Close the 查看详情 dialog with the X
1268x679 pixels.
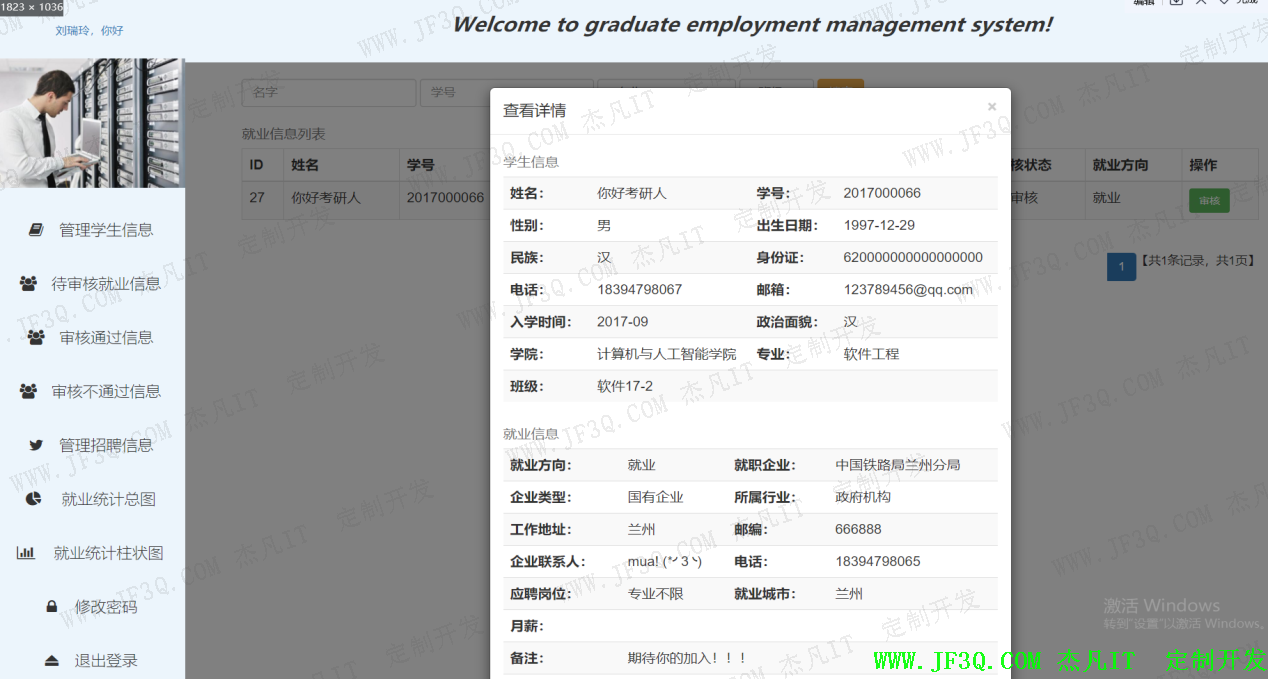click(992, 107)
